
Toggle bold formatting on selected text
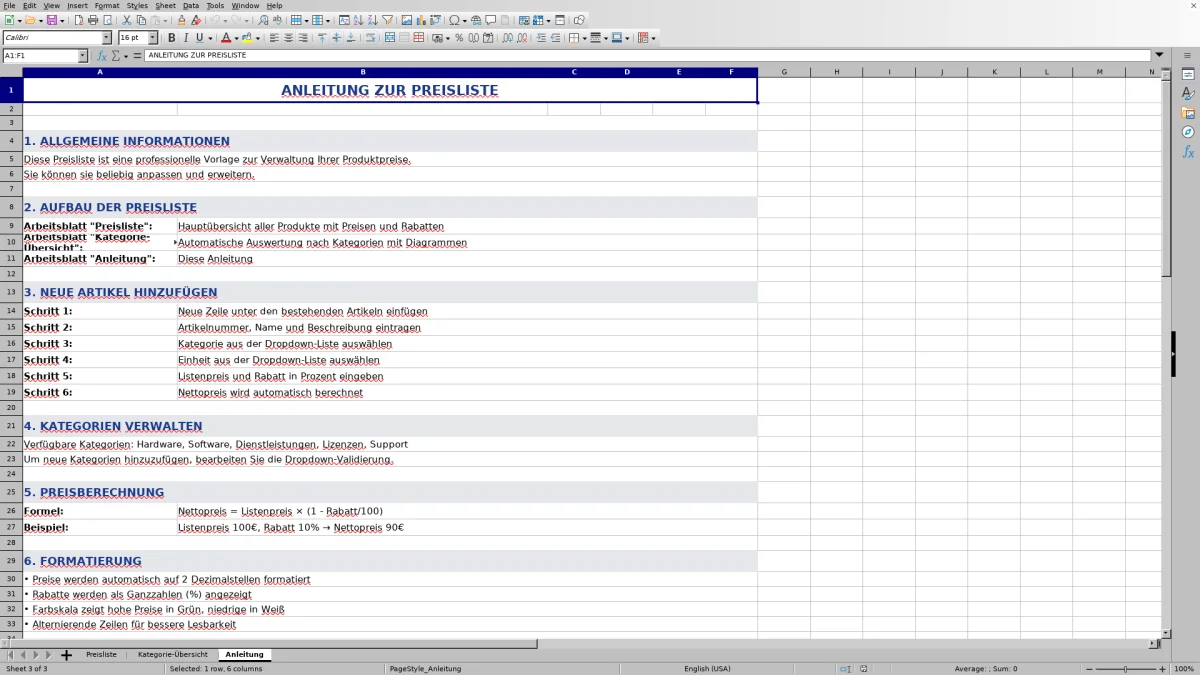tap(171, 37)
